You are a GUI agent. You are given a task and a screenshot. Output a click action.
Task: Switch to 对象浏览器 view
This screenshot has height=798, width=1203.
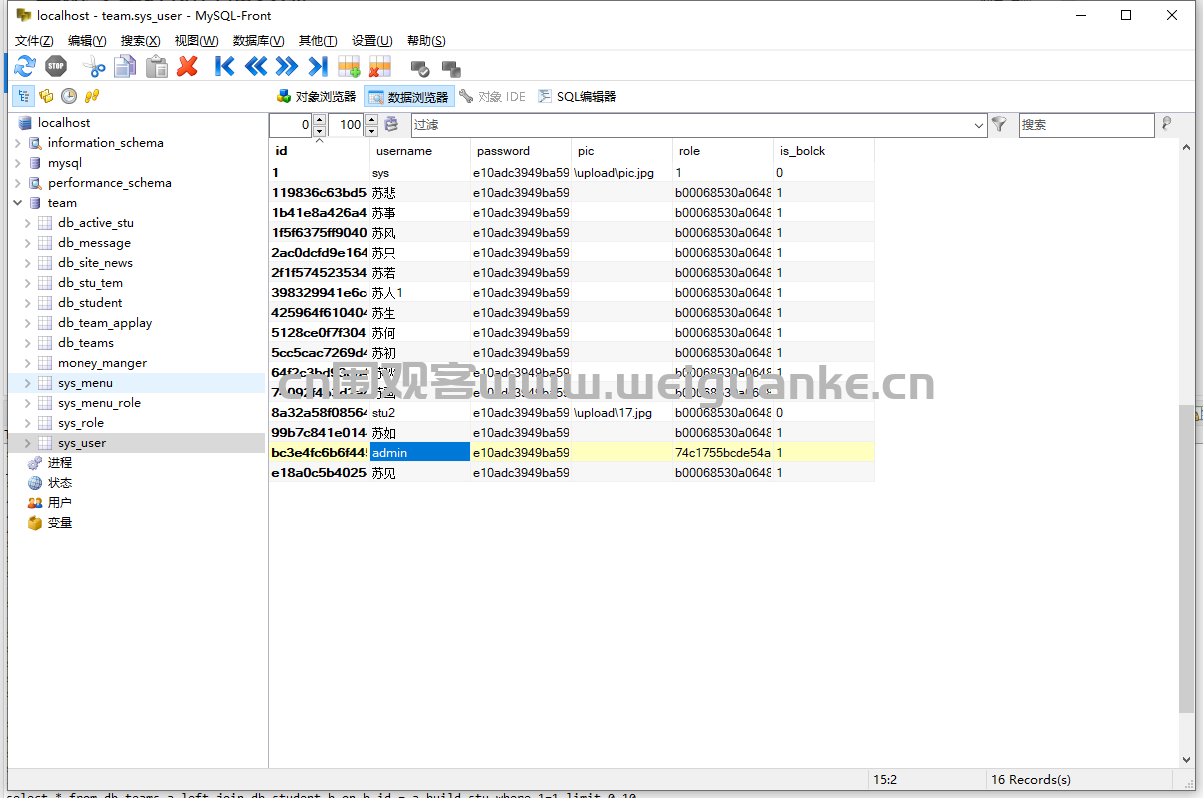coord(316,97)
